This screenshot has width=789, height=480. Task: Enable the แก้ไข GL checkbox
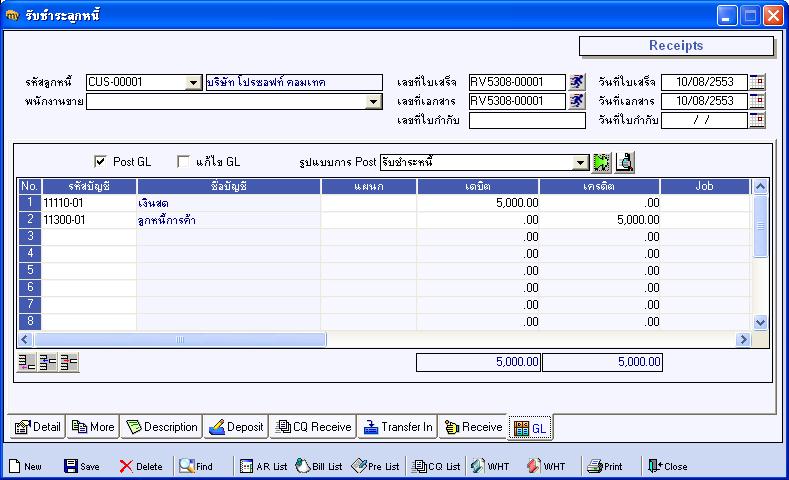(183, 162)
